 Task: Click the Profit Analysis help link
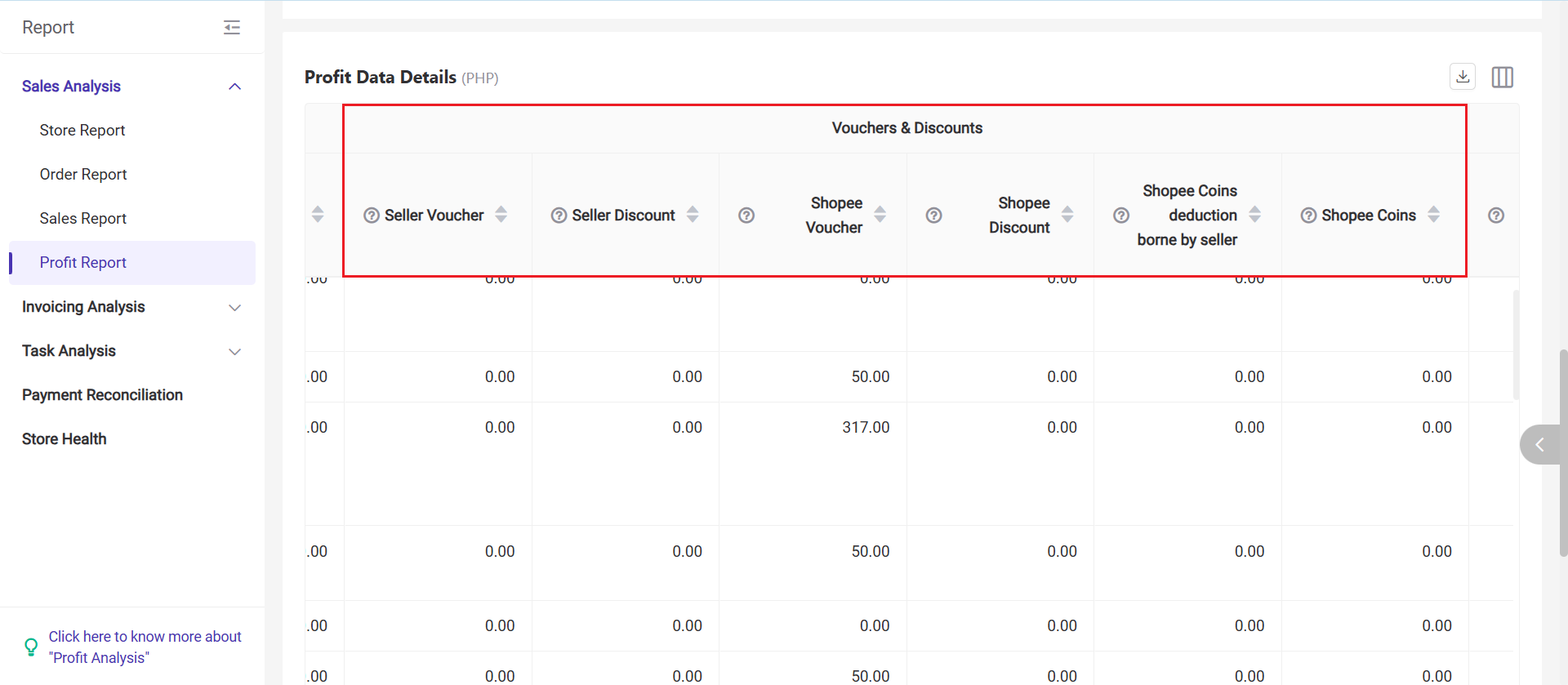click(x=145, y=647)
